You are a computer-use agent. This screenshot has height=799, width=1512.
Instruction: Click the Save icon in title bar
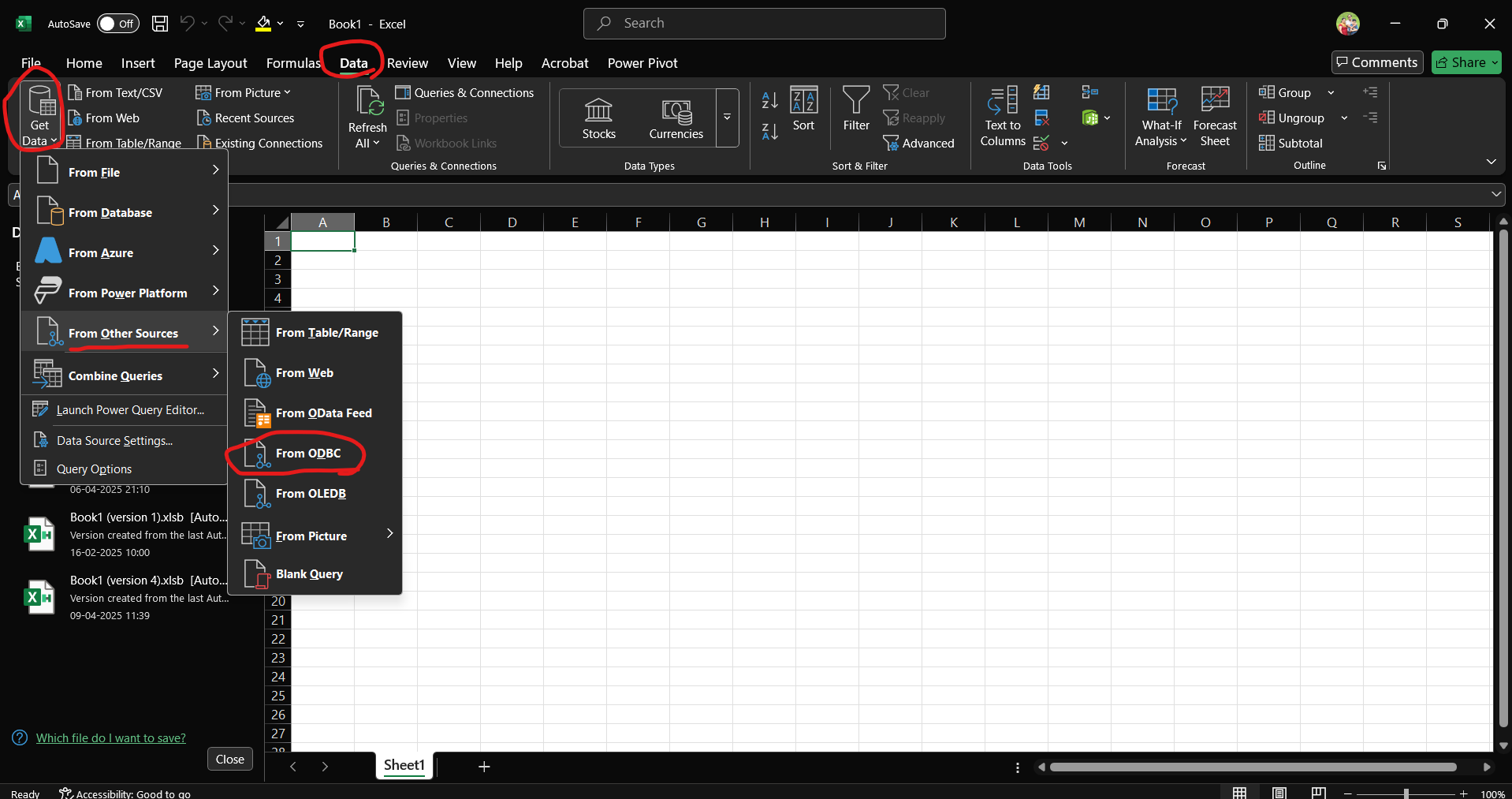coord(160,24)
